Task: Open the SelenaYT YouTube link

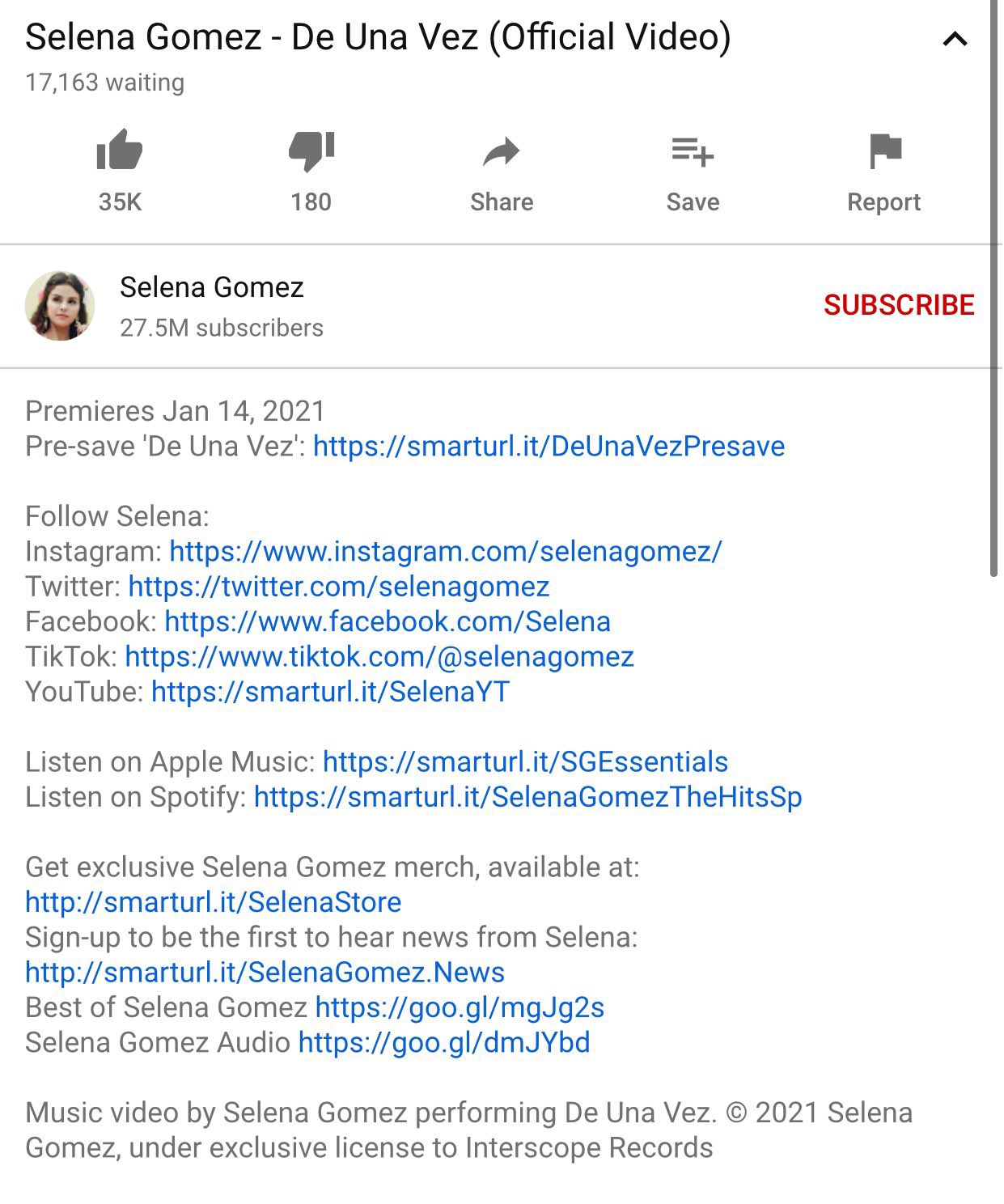Action: (331, 692)
